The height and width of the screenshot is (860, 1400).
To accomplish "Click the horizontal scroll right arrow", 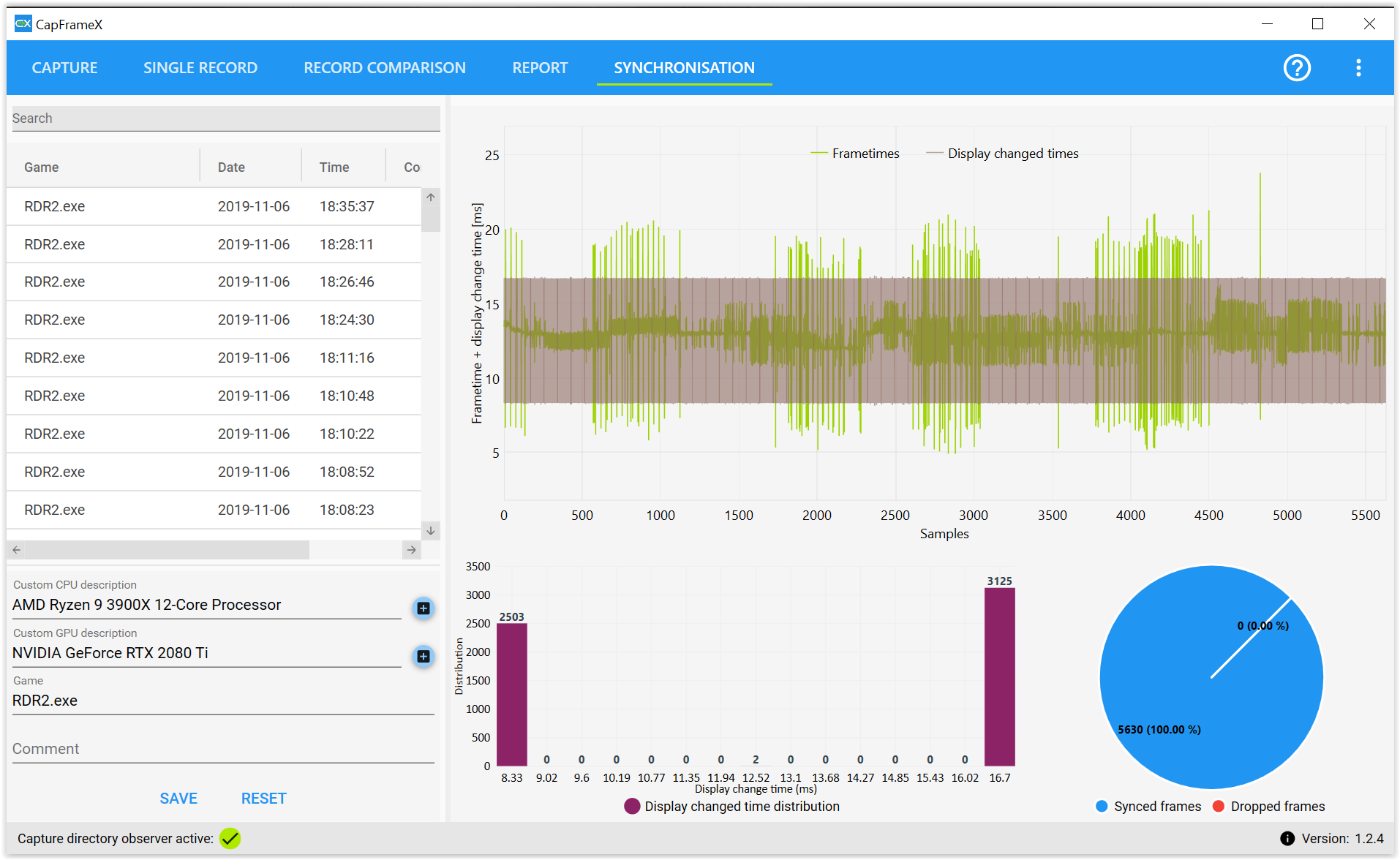I will [412, 549].
